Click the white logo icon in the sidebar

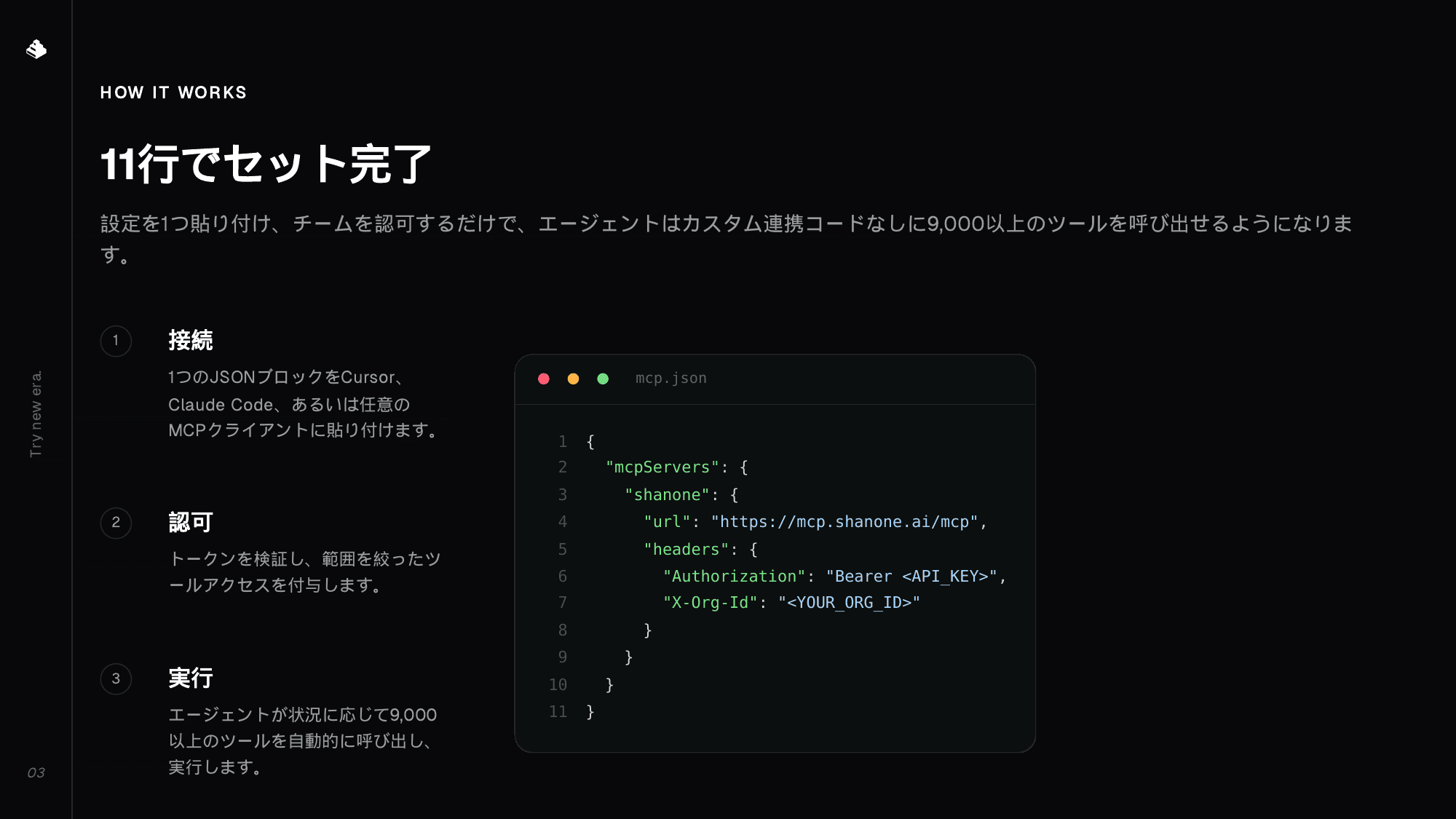coord(36,49)
